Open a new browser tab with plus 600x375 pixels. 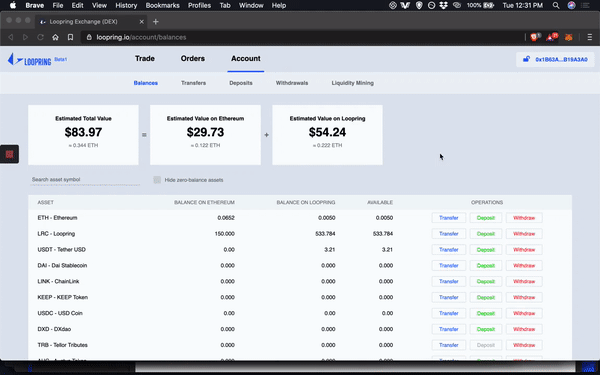[155, 22]
